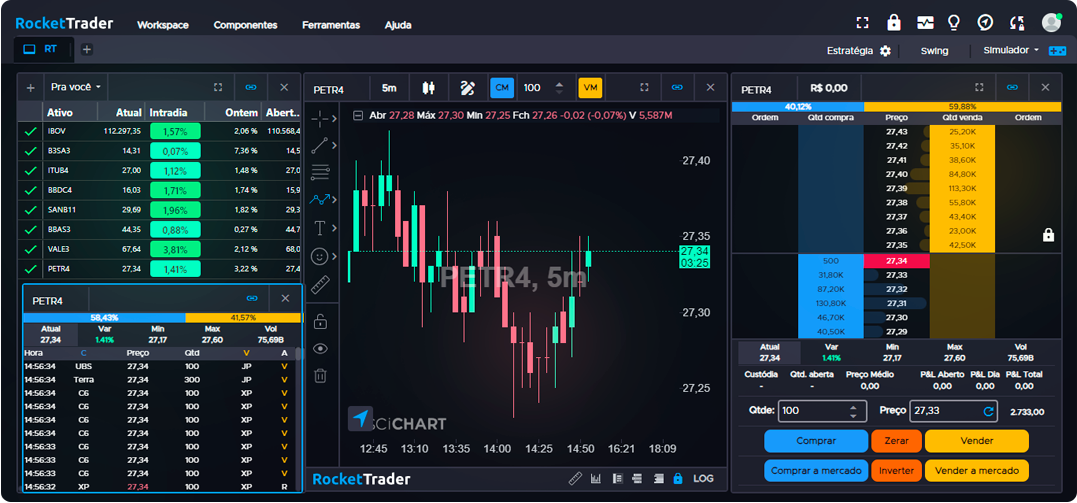Open the pulse monitor icon in top bar
The height and width of the screenshot is (503, 1077).
(925, 23)
